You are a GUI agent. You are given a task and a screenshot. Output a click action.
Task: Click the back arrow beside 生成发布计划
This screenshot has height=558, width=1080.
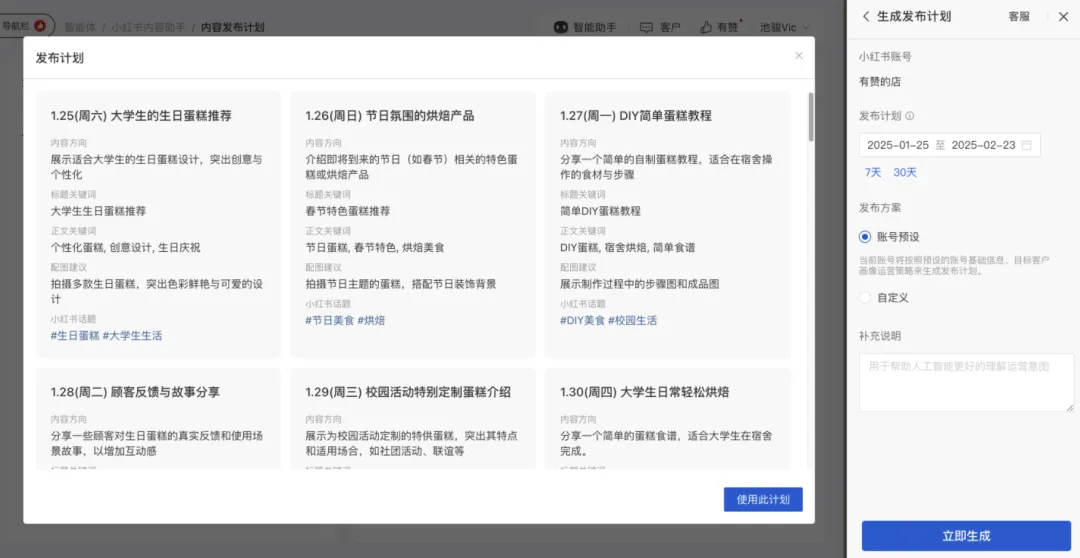[866, 17]
